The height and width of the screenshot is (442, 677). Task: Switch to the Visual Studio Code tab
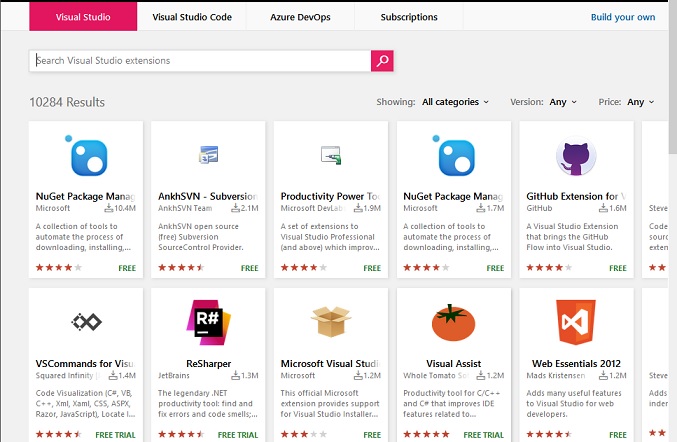coord(192,17)
